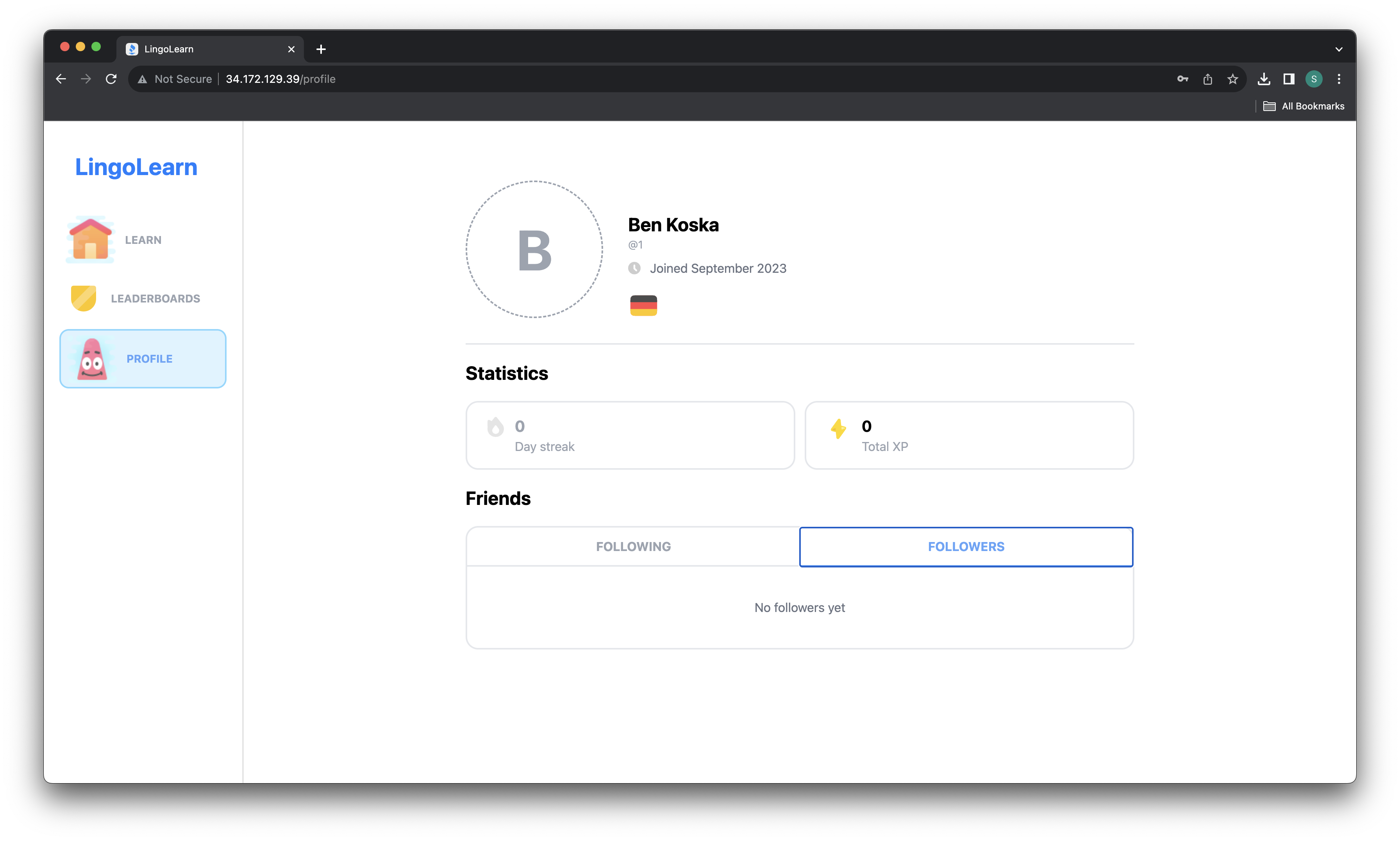Viewport: 1400px width, 841px height.
Task: Select the Followers tab
Action: pyautogui.click(x=966, y=547)
